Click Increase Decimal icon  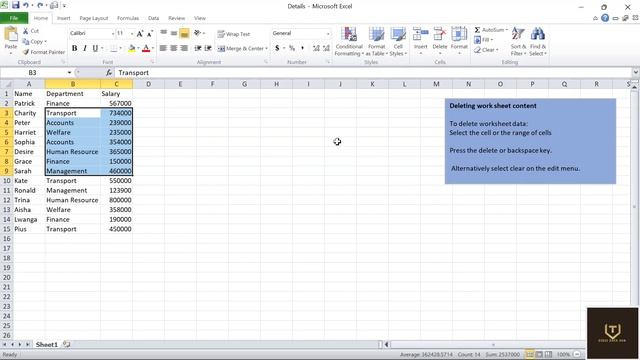pyautogui.click(x=316, y=49)
